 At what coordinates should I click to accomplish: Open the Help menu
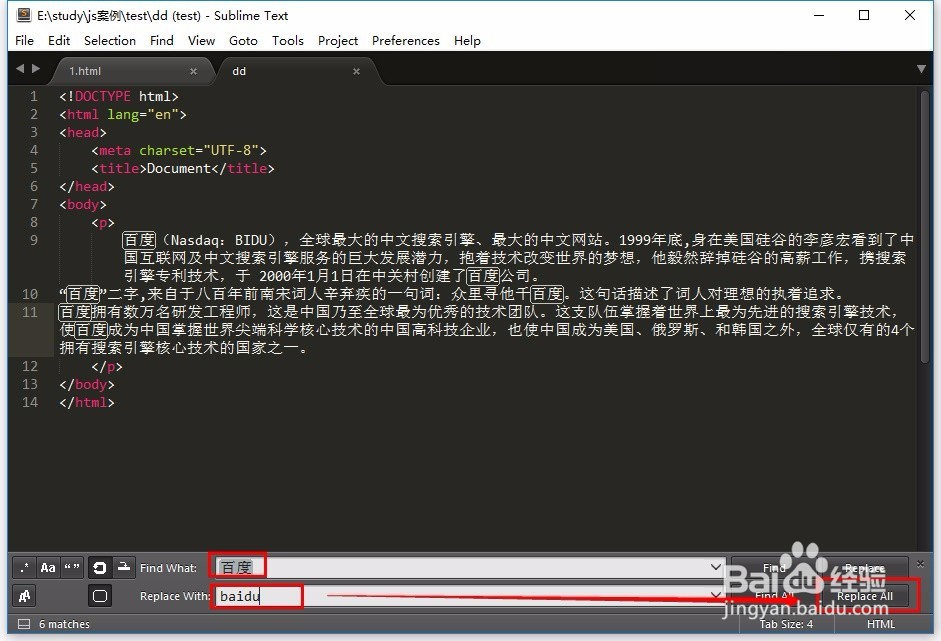pyautogui.click(x=467, y=41)
